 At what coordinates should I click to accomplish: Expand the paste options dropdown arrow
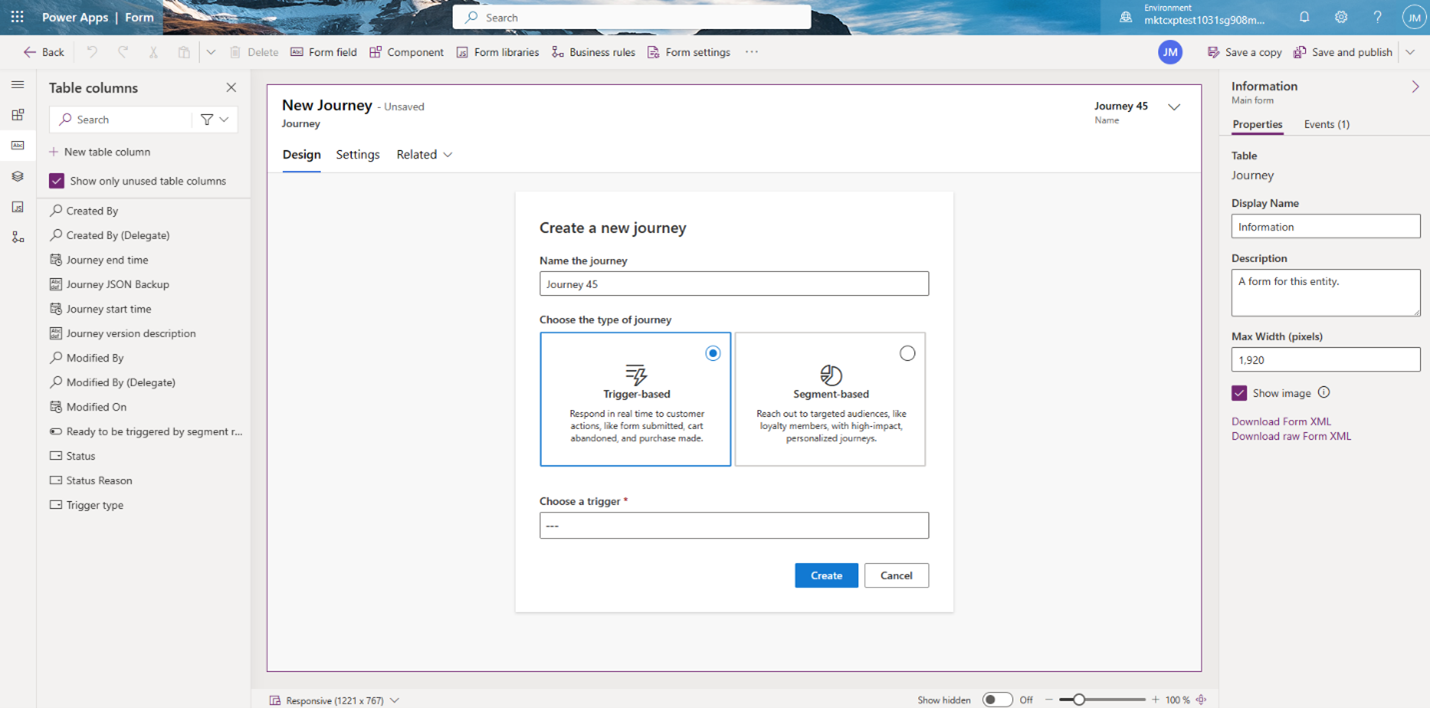click(210, 52)
